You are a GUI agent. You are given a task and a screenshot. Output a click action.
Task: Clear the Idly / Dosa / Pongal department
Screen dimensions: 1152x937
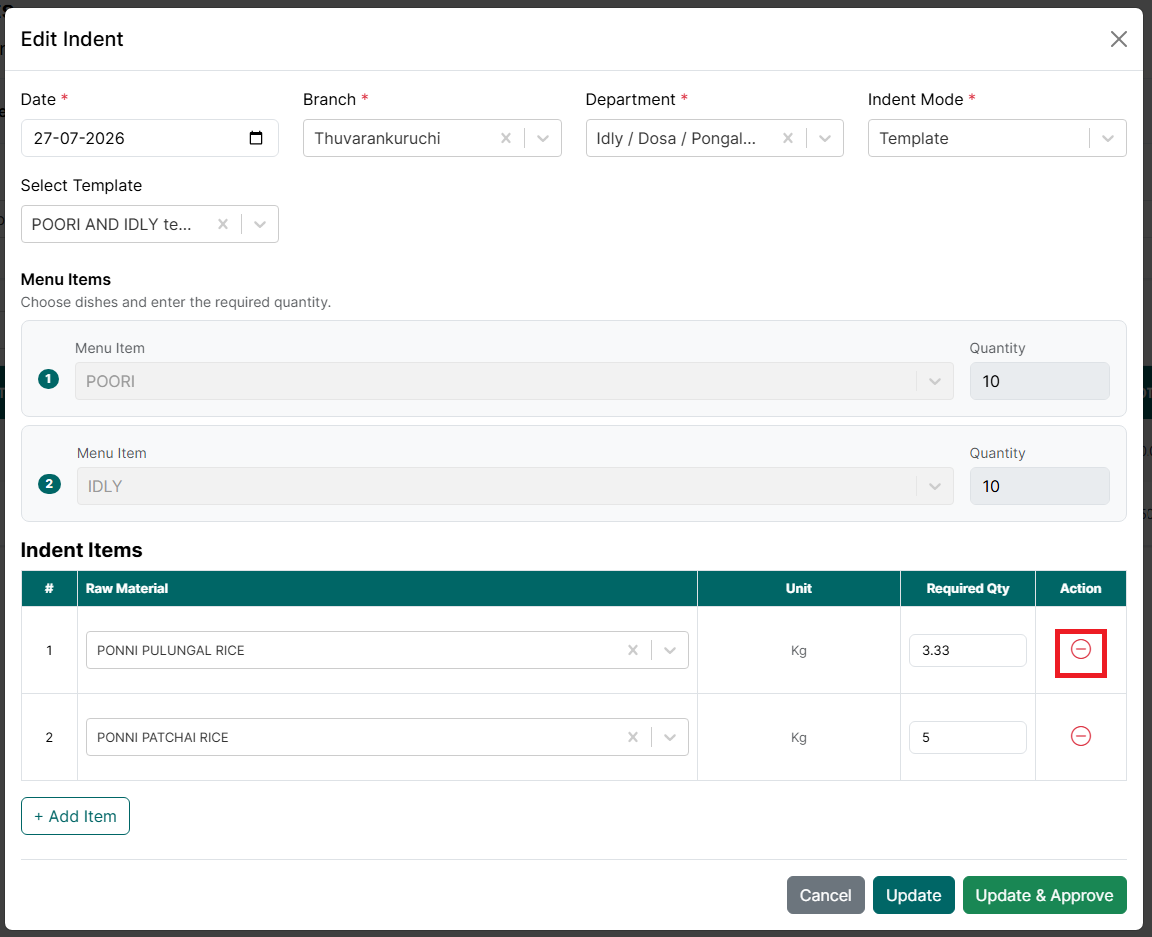[x=788, y=138]
